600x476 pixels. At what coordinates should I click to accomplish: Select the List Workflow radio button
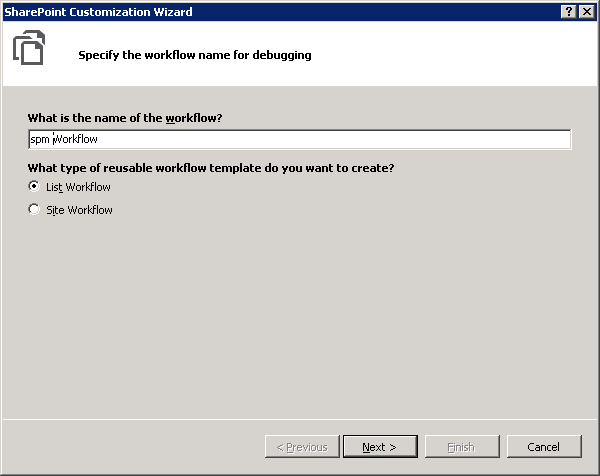click(35, 187)
